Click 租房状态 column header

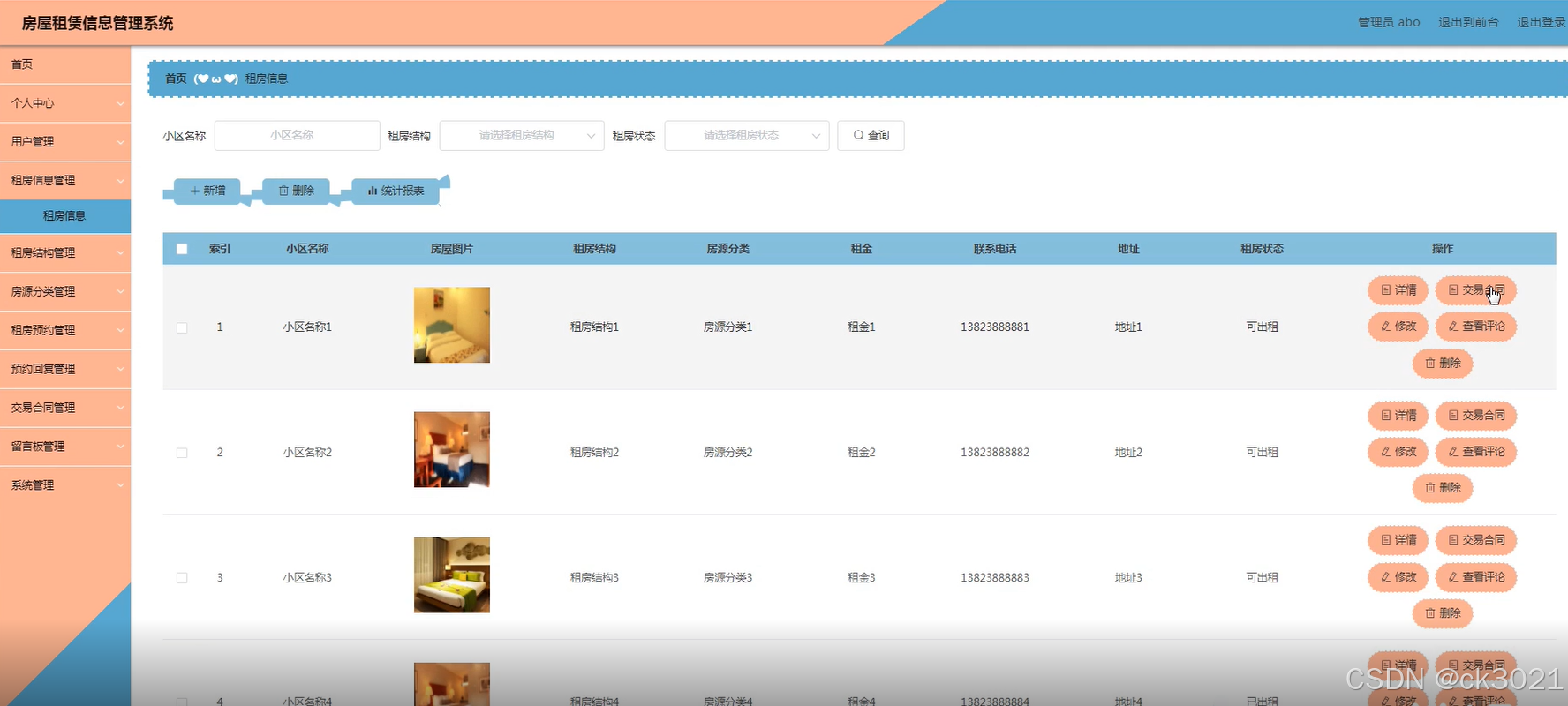[x=1262, y=249]
